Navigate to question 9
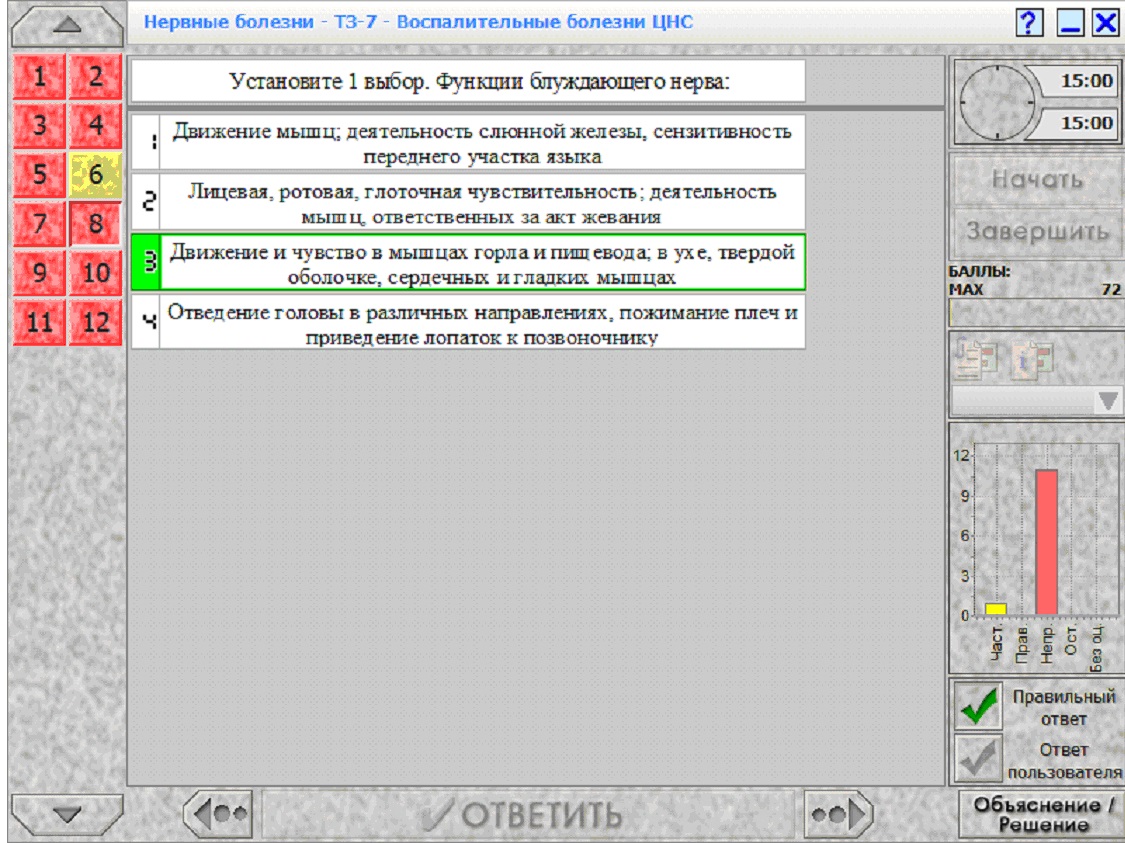Screen dimensions: 1125x843 (x=39, y=273)
